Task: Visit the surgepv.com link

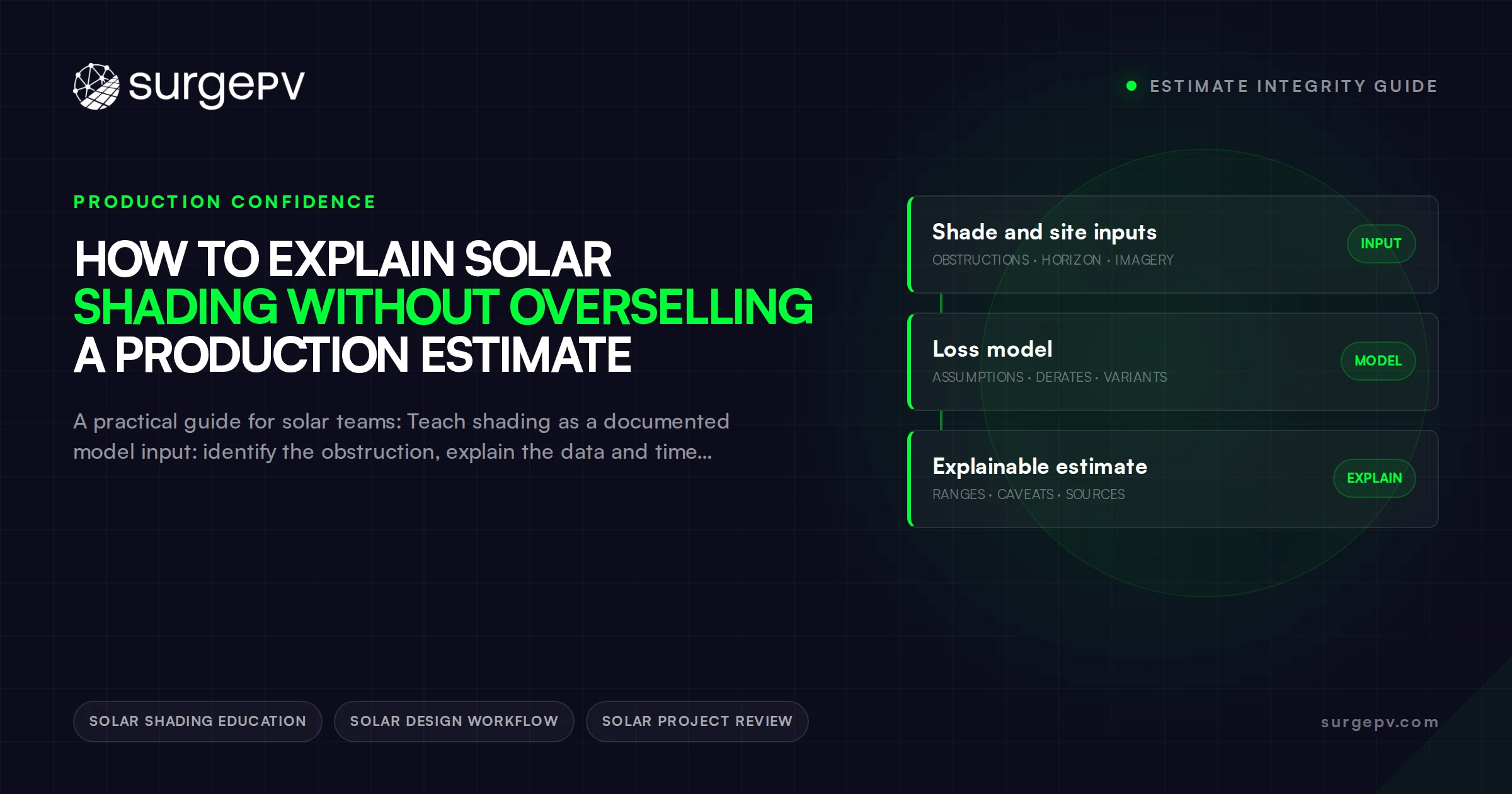Action: pos(1380,722)
